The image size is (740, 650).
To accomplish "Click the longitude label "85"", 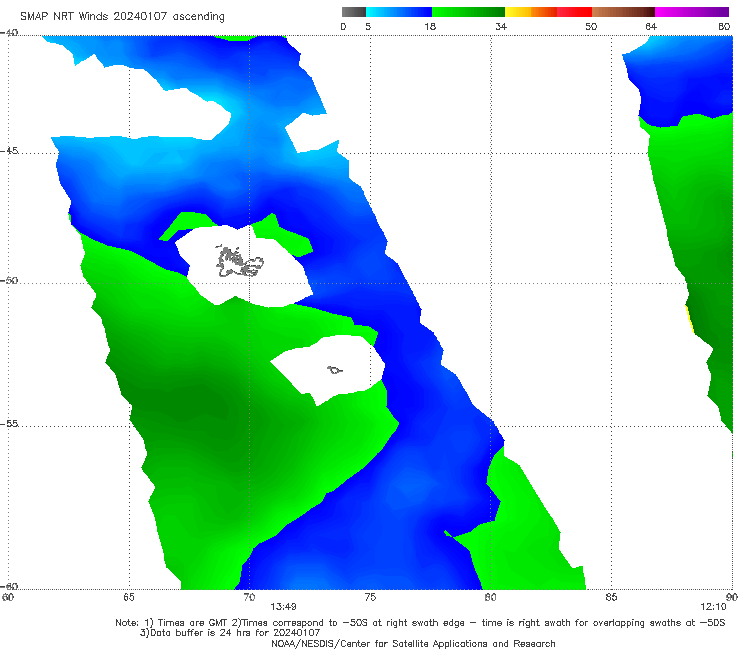I will click(611, 597).
